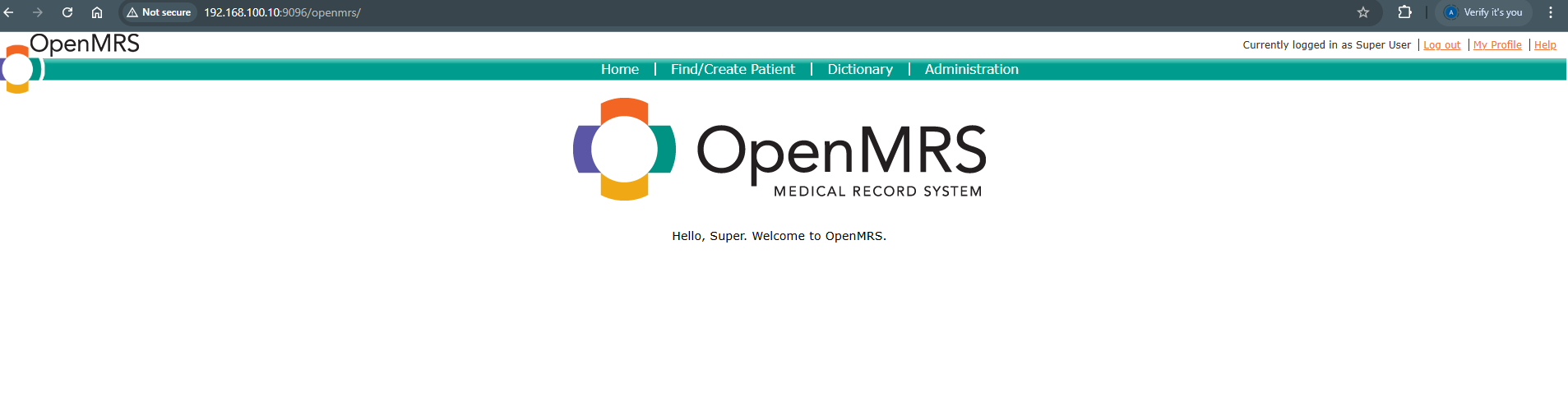This screenshot has height=402, width=1568.
Task: Click the Verify it's you profile chip
Action: coord(1484,12)
